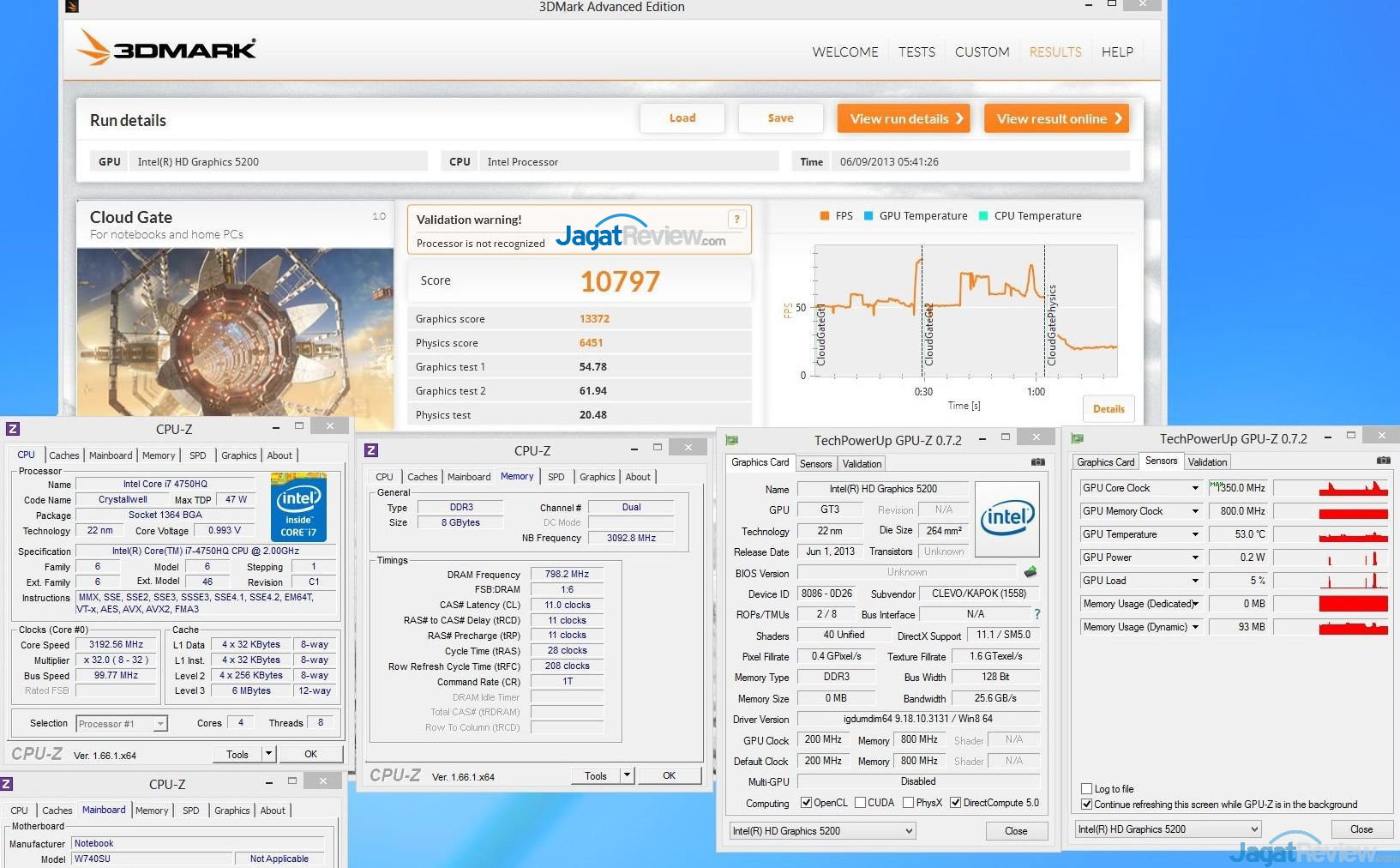Open the TESTS menu in 3DMark
The image size is (1400, 868).
(x=916, y=52)
